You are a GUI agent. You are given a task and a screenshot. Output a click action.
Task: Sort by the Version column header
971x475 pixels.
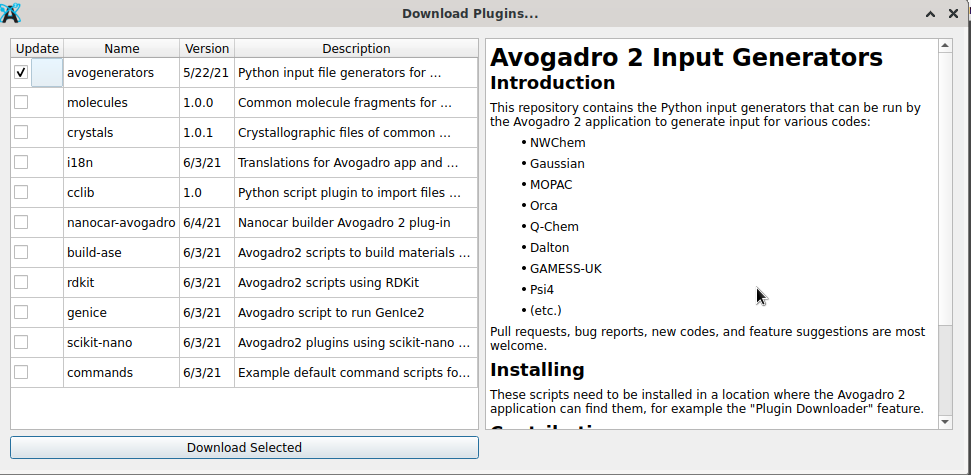coord(207,48)
